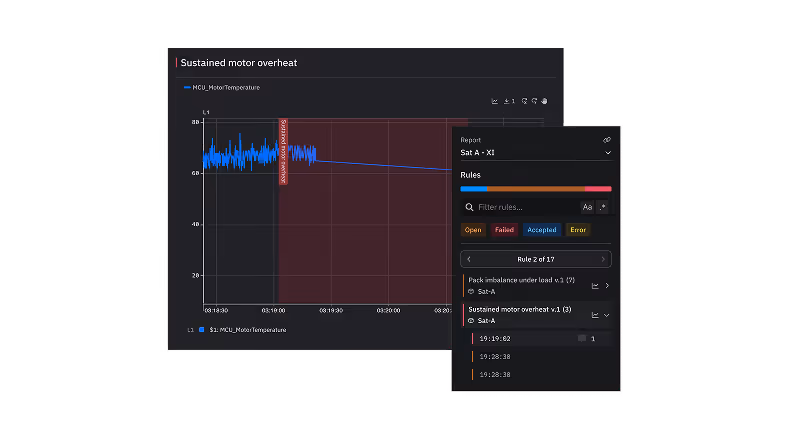Click the download icon in plot toolbar
The width and height of the screenshot is (794, 446).
point(507,101)
